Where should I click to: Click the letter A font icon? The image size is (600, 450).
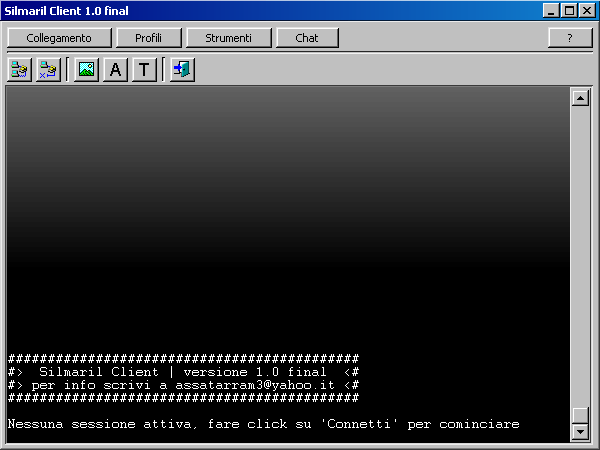pyautogui.click(x=115, y=69)
